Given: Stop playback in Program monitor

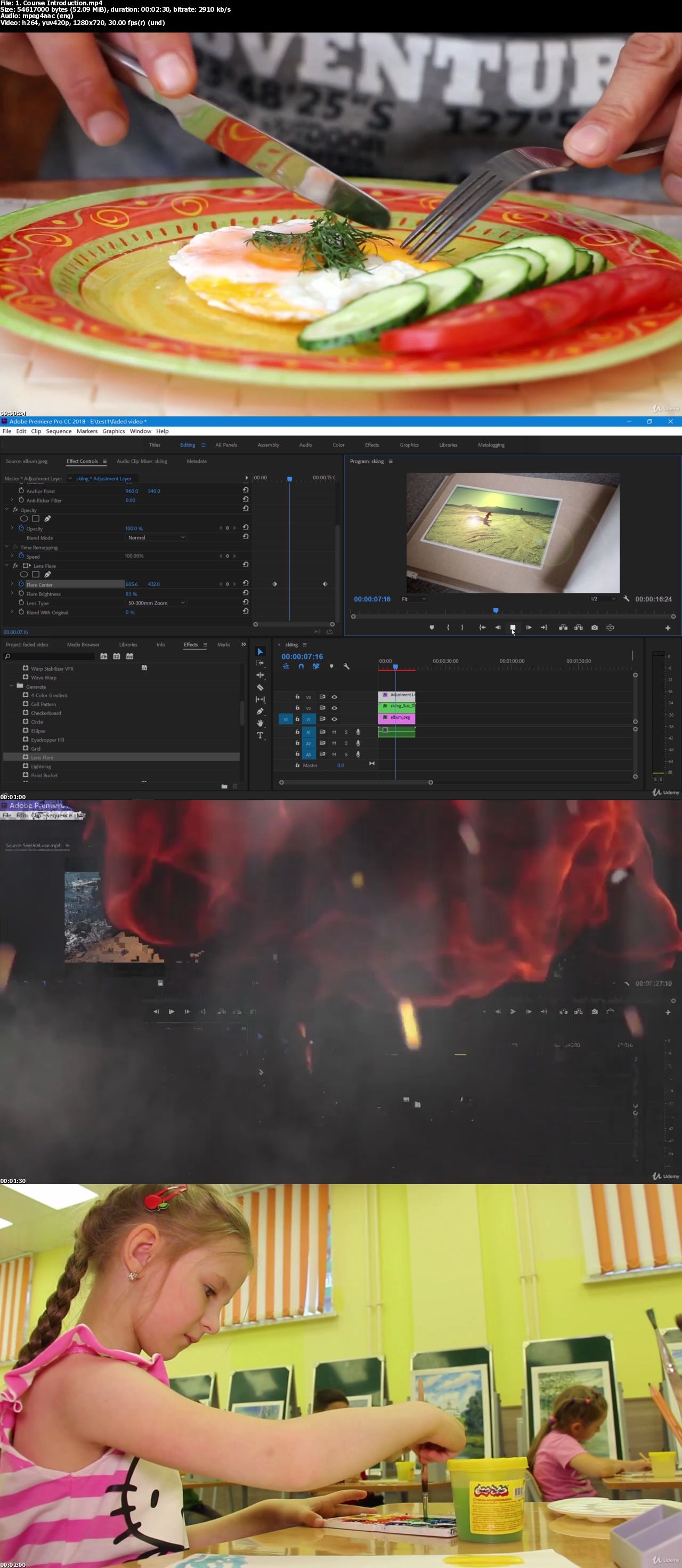Looking at the screenshot, I should (x=513, y=628).
